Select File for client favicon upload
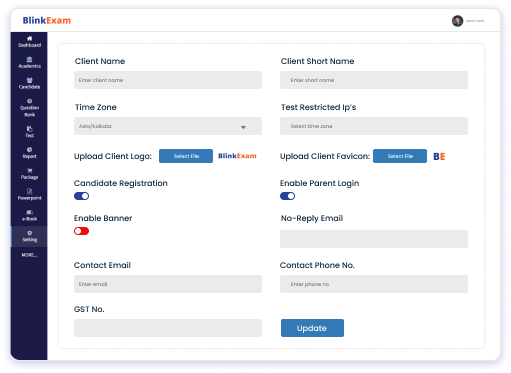 click(x=400, y=156)
